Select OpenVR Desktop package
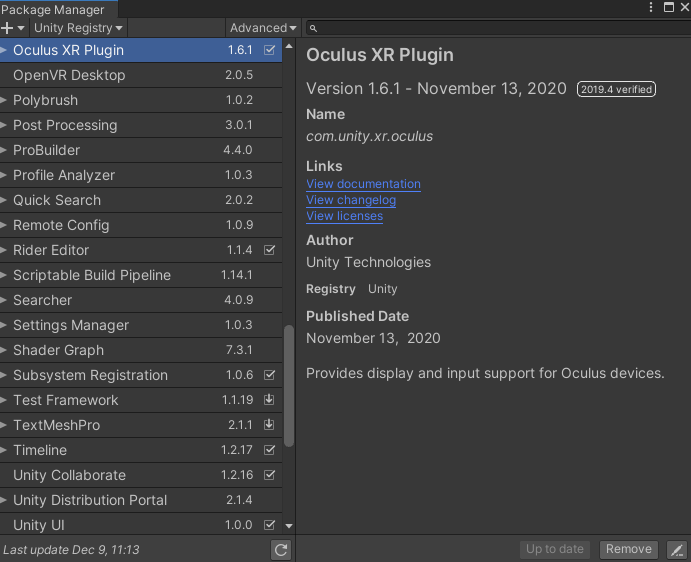The height and width of the screenshot is (562, 691). [141, 75]
